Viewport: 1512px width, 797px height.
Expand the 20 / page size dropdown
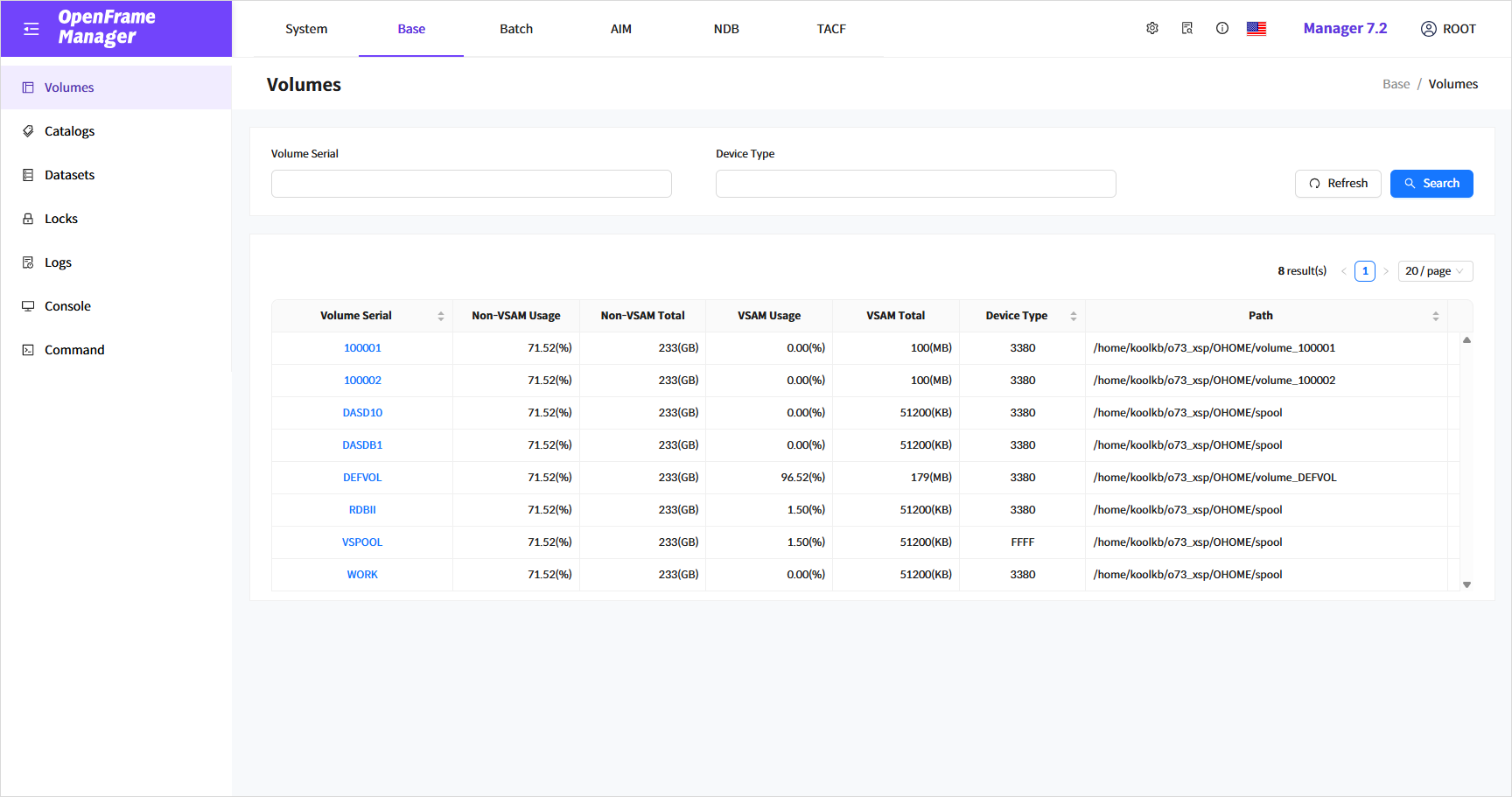(1435, 271)
